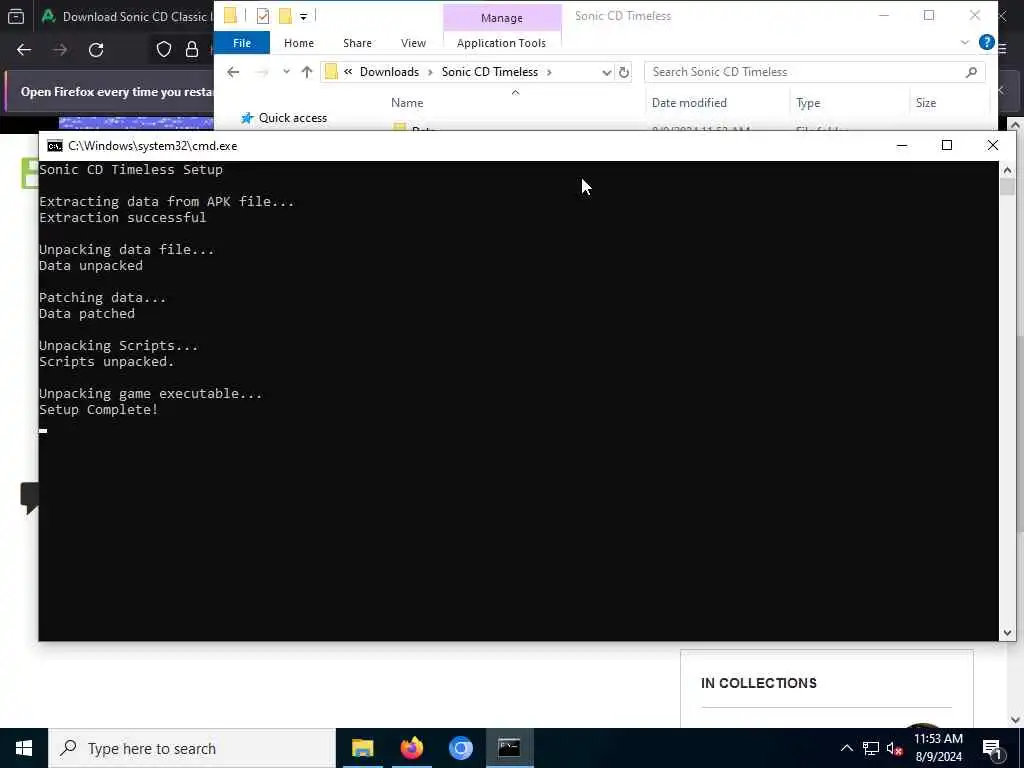
Task: Expand the chevron after Sonic CD Timeless breadcrumb
Action: (549, 72)
